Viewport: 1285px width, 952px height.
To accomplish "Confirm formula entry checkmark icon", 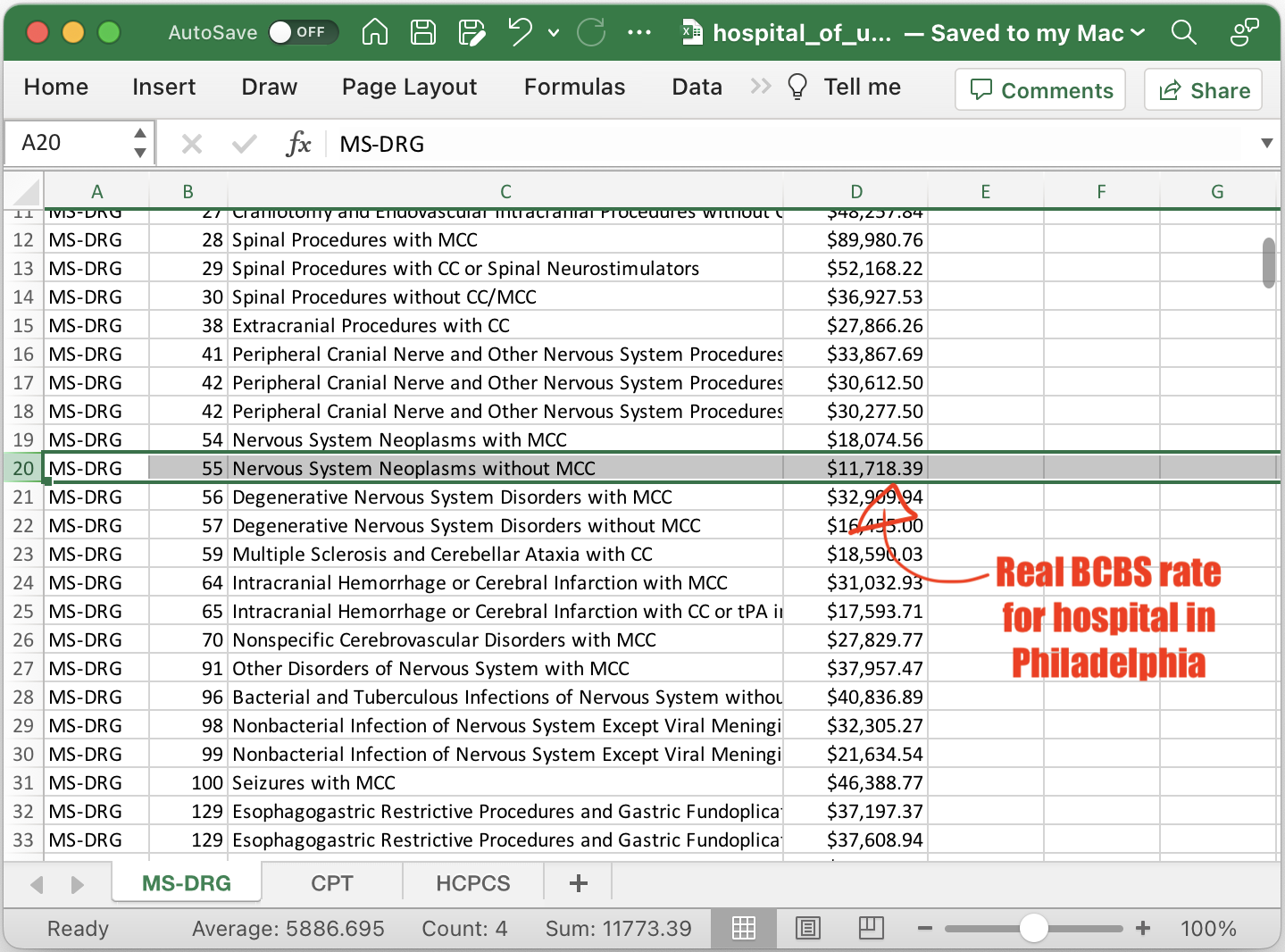I will pyautogui.click(x=244, y=143).
